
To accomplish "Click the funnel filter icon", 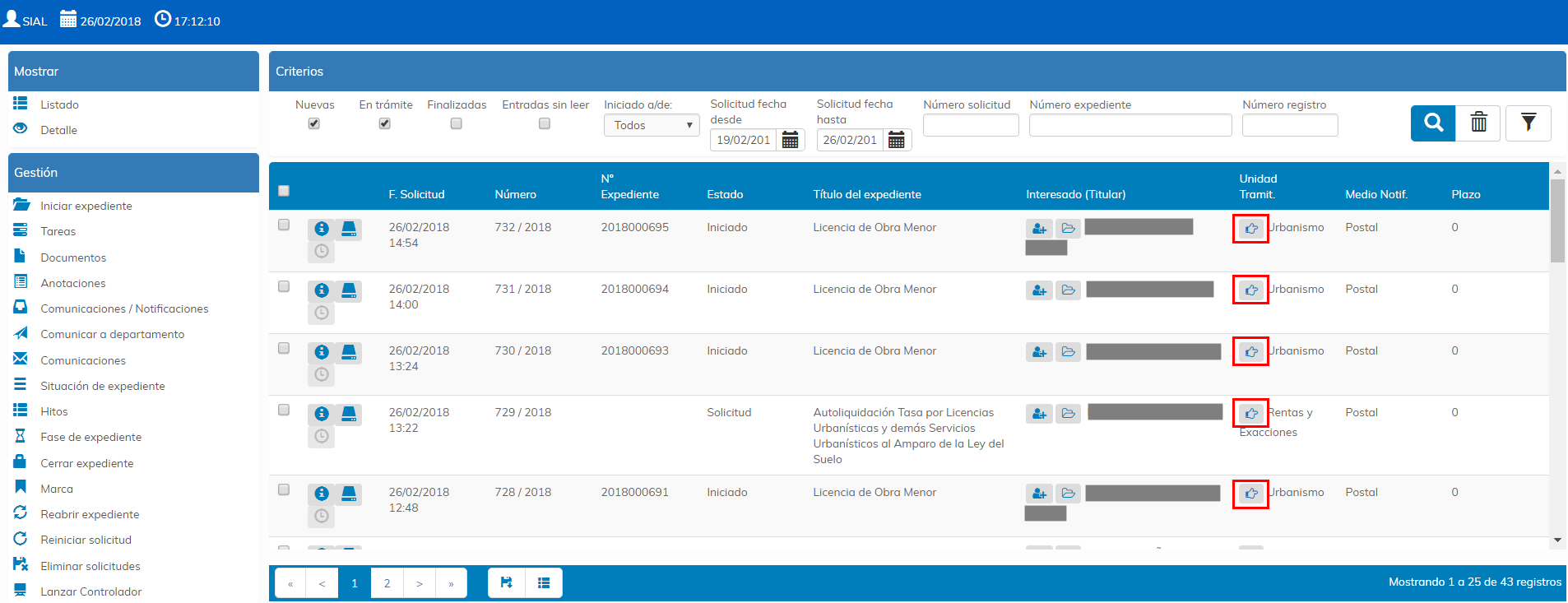I will coord(1528,123).
